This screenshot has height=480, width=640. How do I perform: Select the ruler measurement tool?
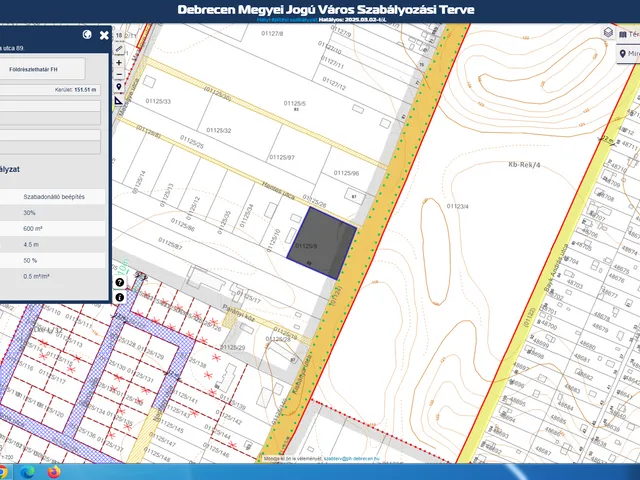tap(119, 49)
